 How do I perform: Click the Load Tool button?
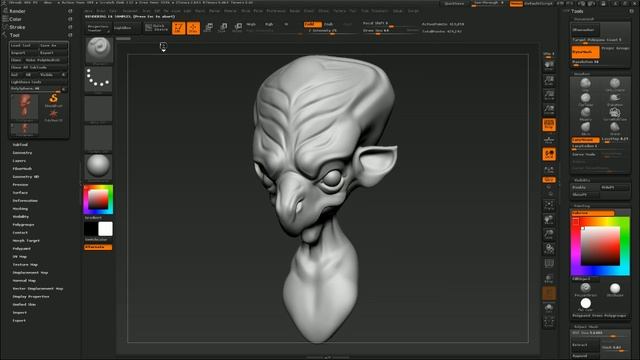[x=23, y=45]
